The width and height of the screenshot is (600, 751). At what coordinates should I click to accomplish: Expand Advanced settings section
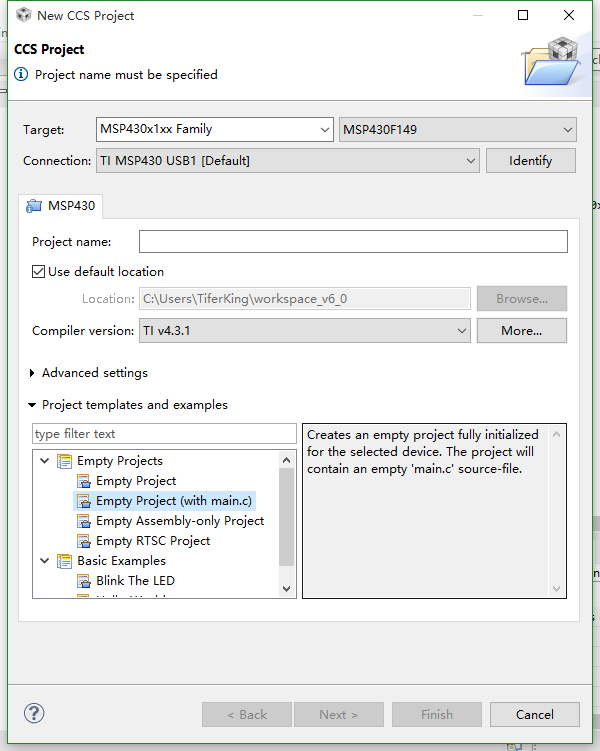click(x=32, y=373)
